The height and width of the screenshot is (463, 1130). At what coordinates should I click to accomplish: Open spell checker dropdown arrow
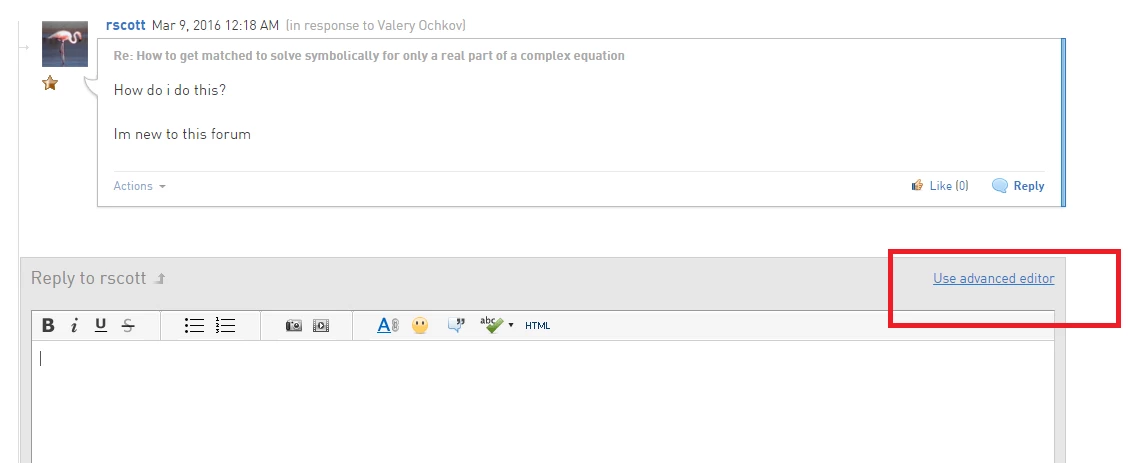pyautogui.click(x=511, y=325)
